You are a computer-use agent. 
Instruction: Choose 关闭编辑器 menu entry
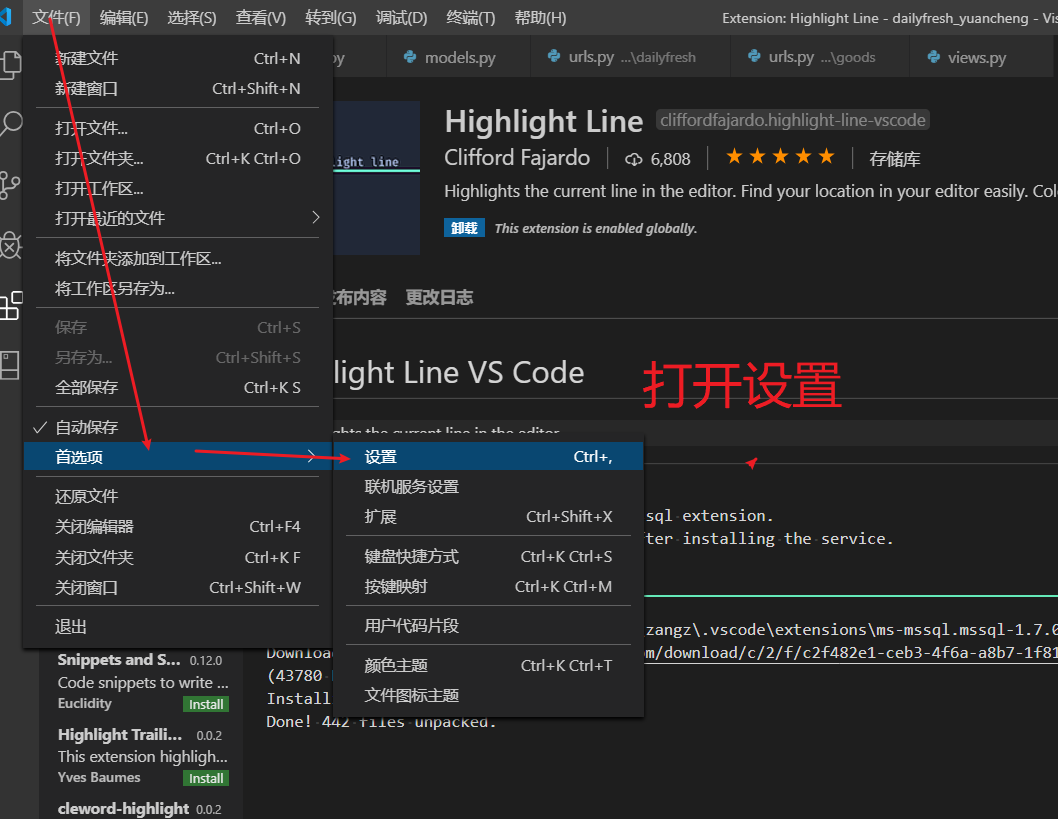pyautogui.click(x=178, y=526)
